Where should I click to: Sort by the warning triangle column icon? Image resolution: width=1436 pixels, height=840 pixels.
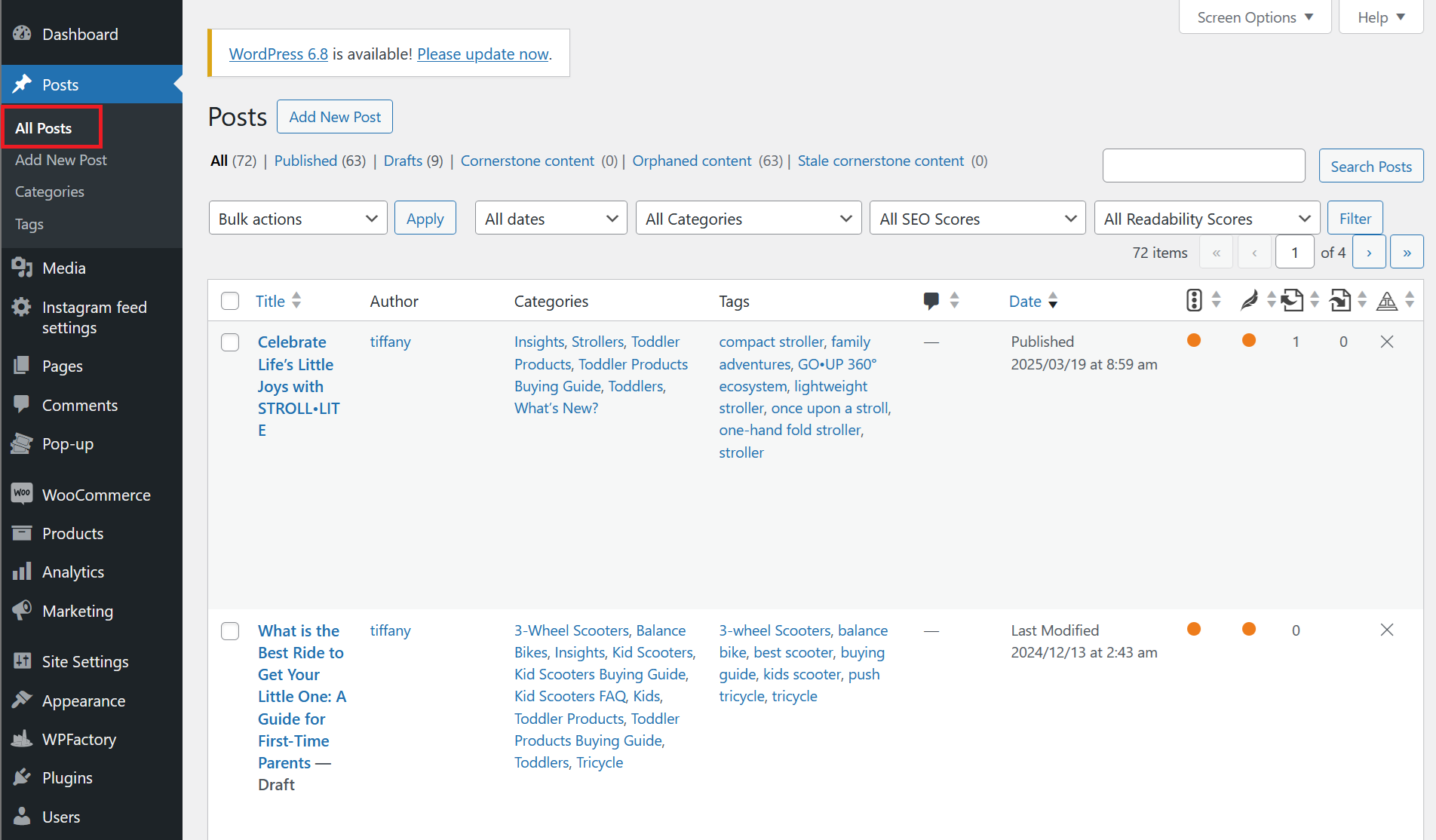[x=1387, y=301]
